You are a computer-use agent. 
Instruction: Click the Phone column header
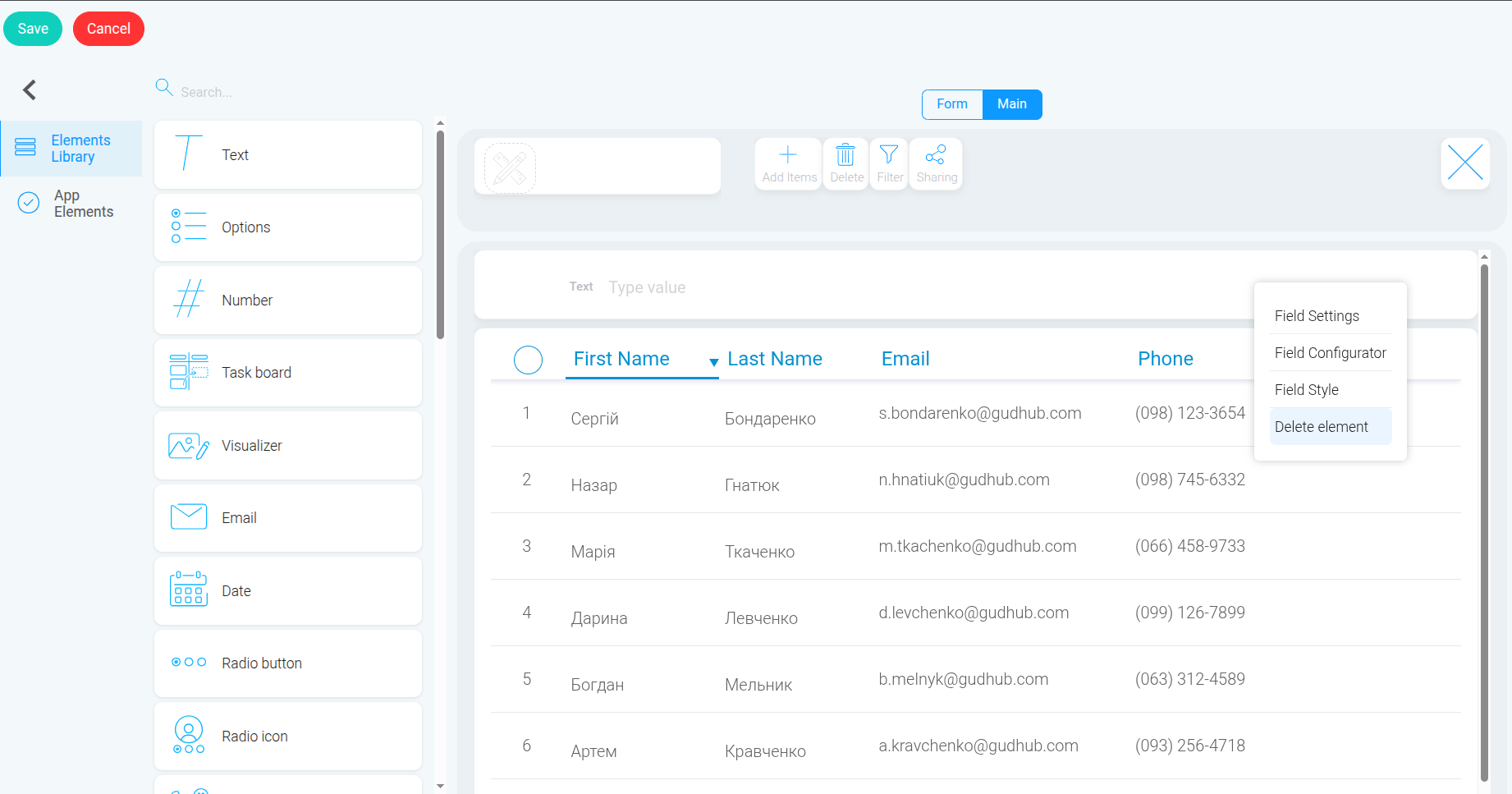[x=1166, y=359]
